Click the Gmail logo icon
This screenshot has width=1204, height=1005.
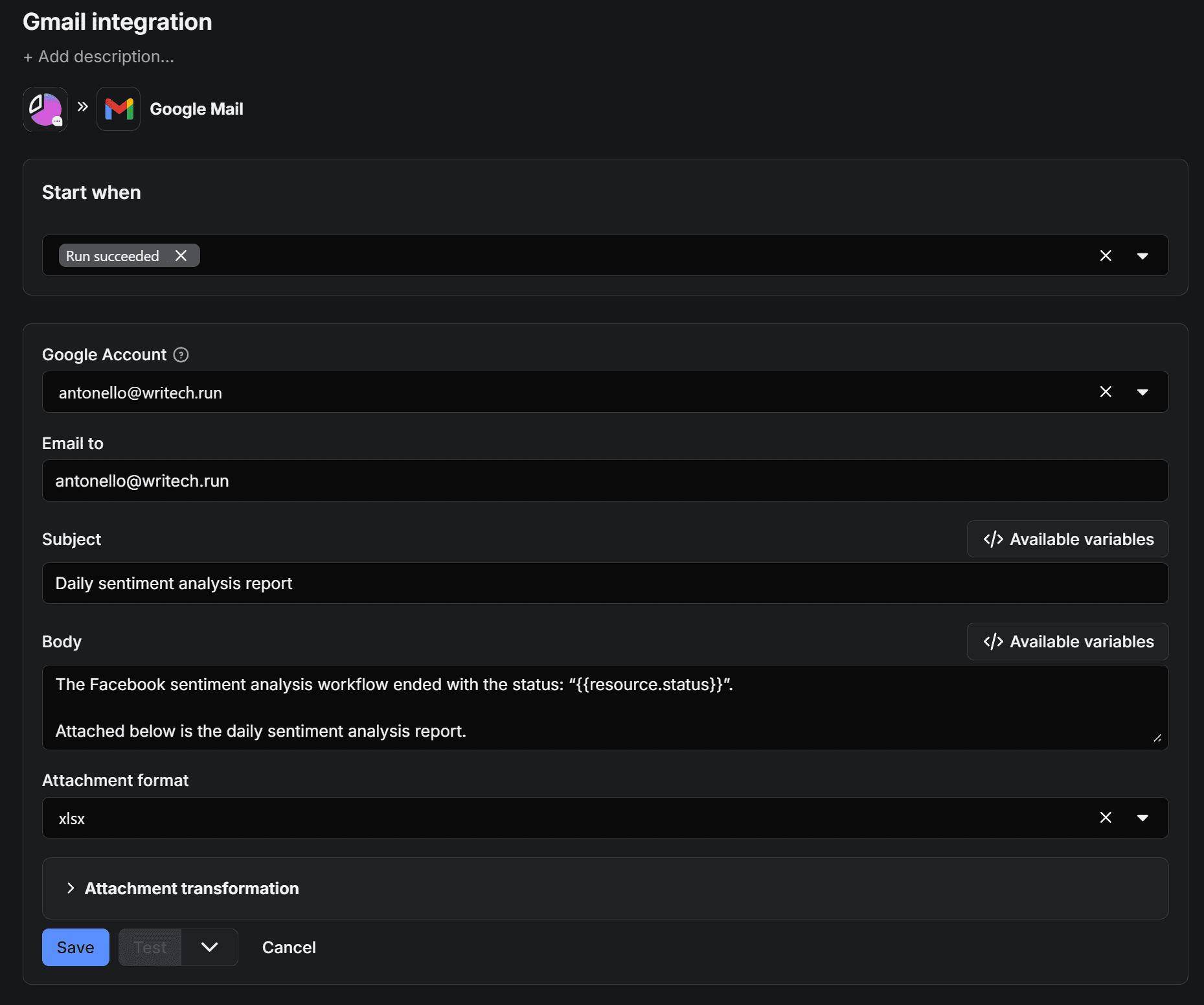(x=119, y=109)
